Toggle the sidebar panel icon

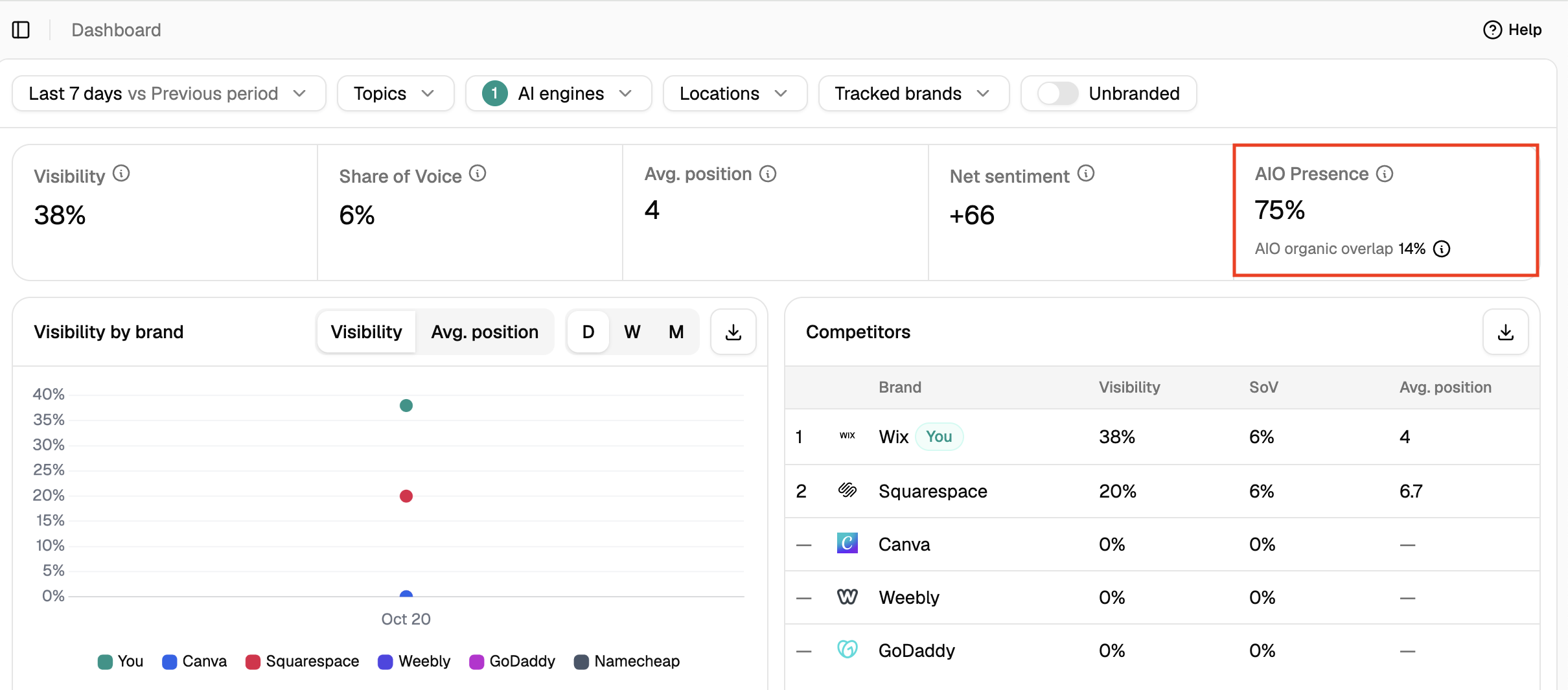point(21,30)
